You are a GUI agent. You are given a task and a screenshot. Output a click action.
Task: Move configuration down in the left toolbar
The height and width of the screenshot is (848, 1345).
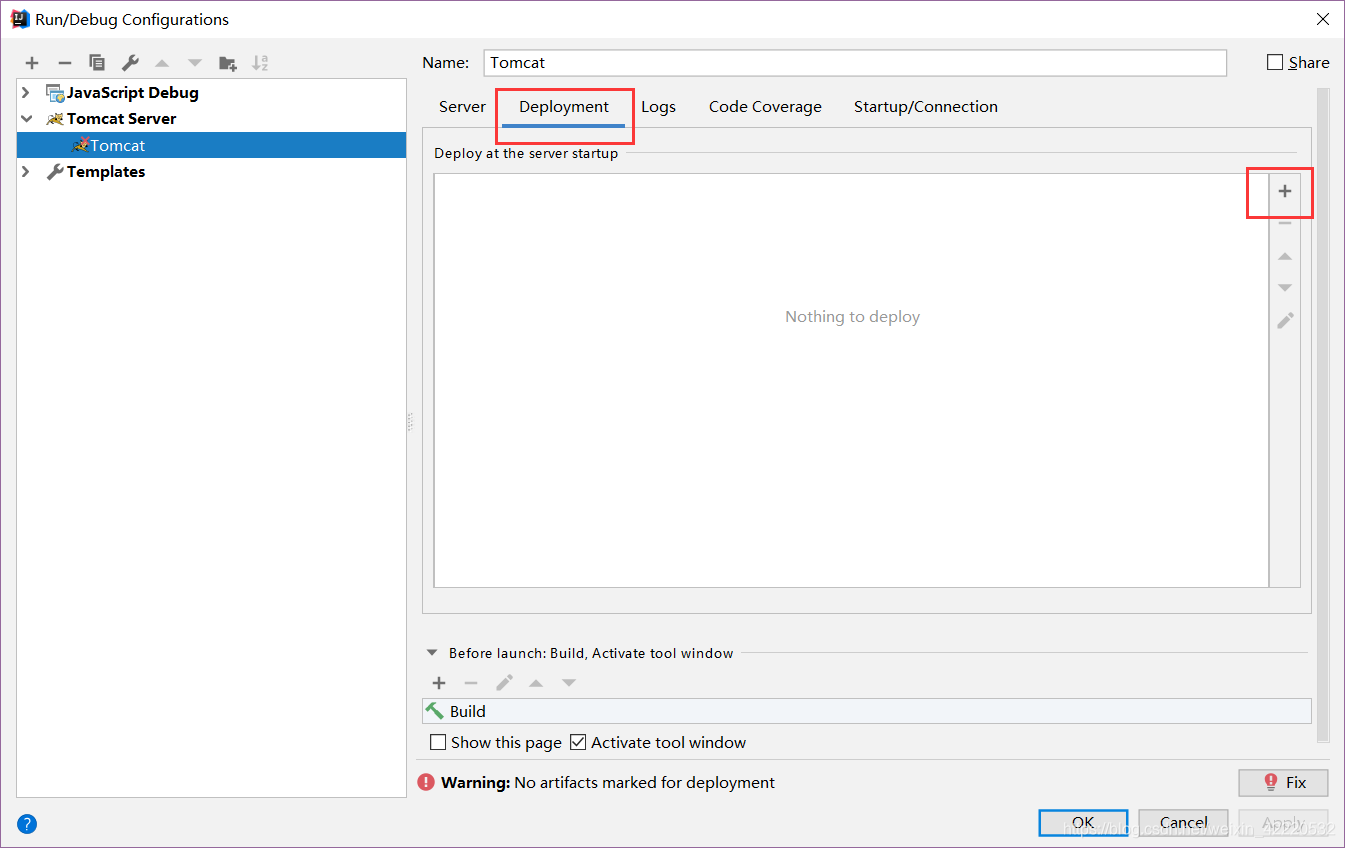point(195,63)
